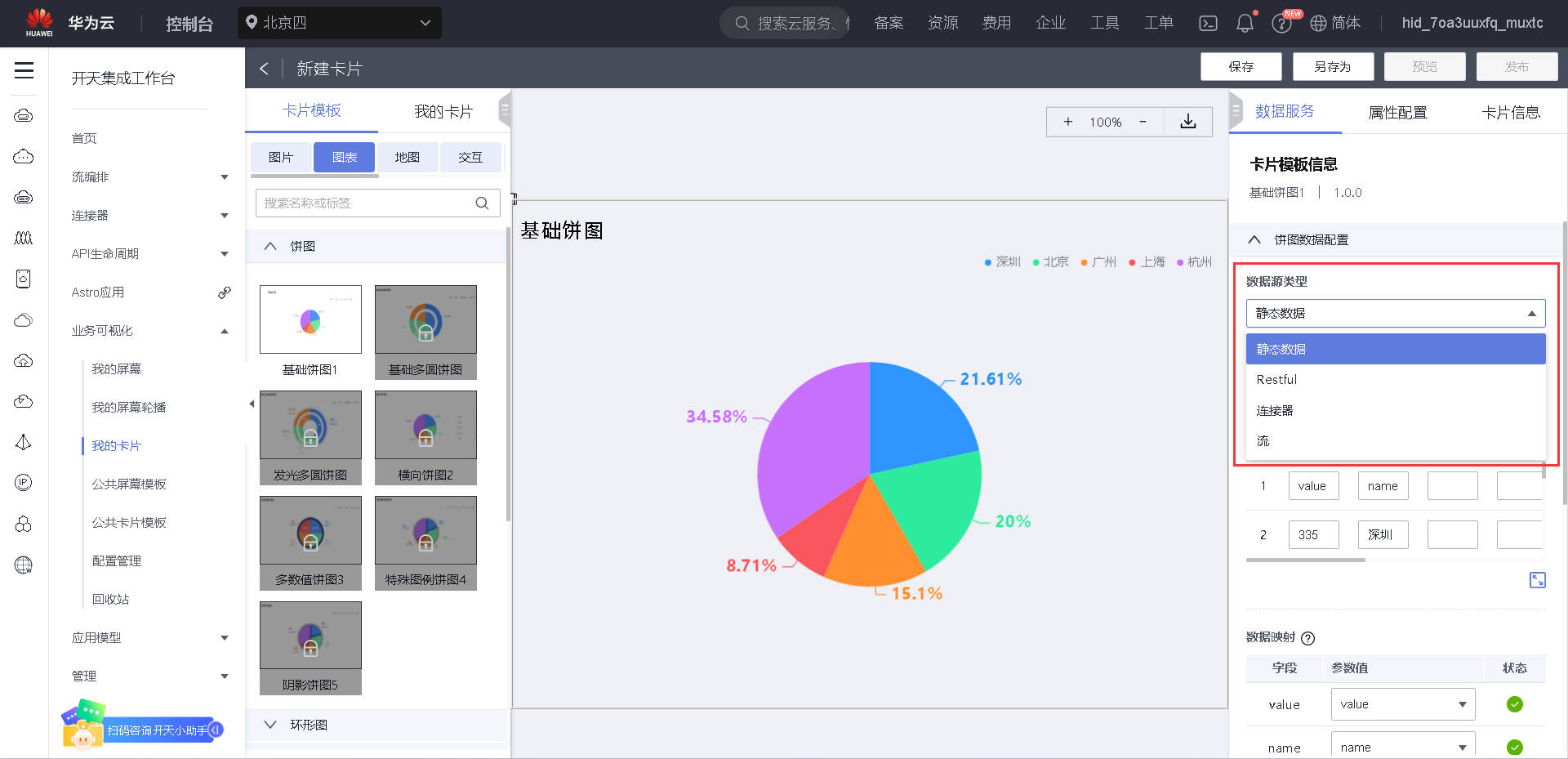Select the 交互 category tab
The height and width of the screenshot is (759, 1568).
[x=470, y=157]
